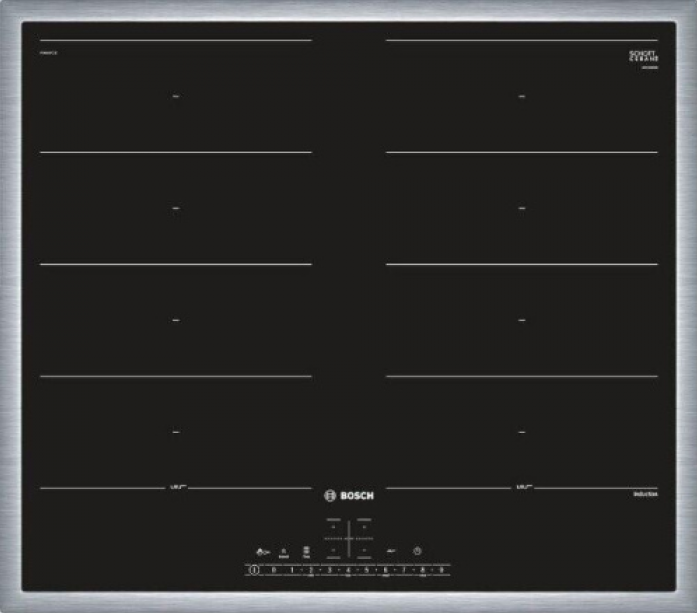
Task: Tap the child lock key icon
Action: [x=261, y=551]
